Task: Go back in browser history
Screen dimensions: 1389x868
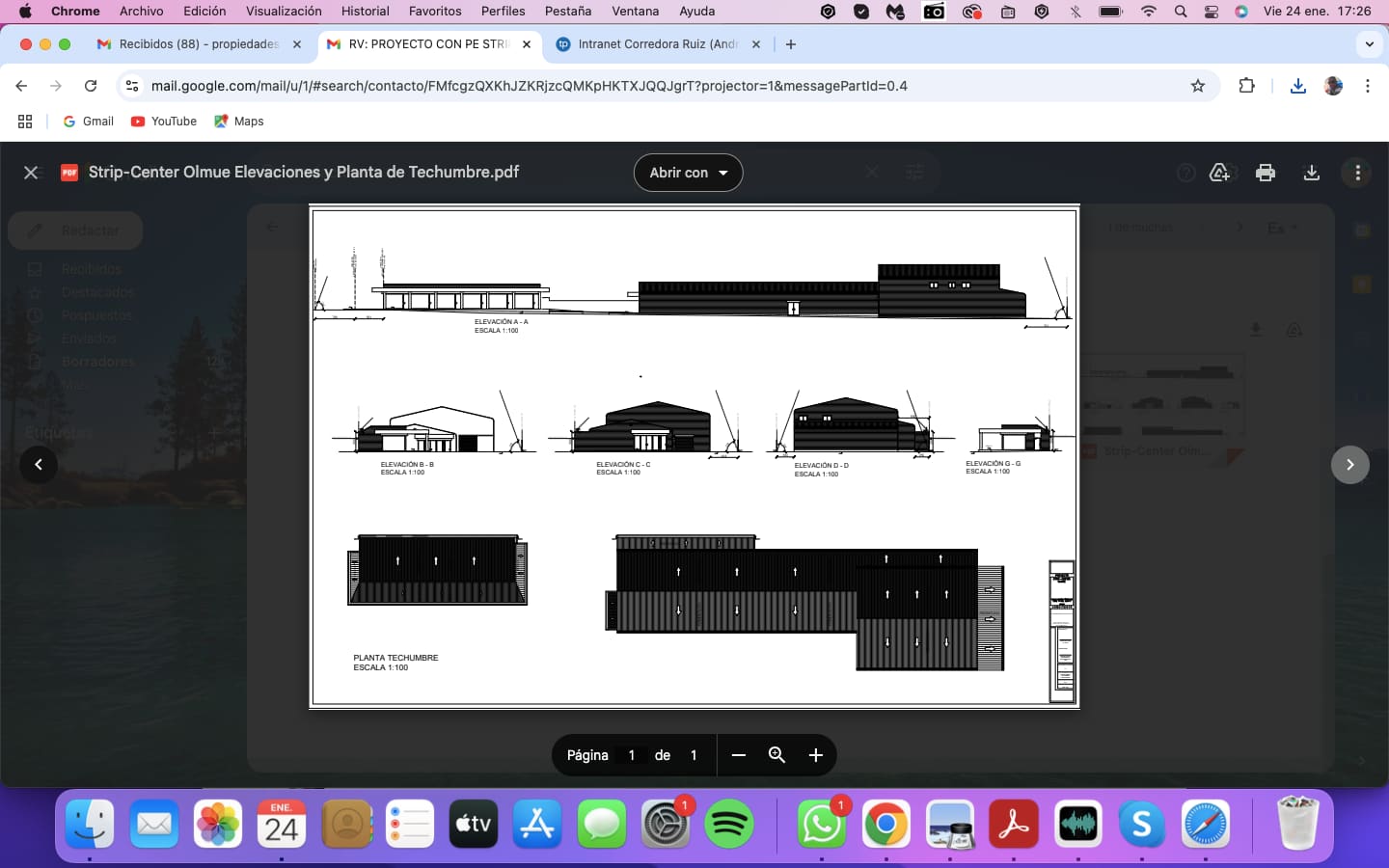Action: (21, 86)
